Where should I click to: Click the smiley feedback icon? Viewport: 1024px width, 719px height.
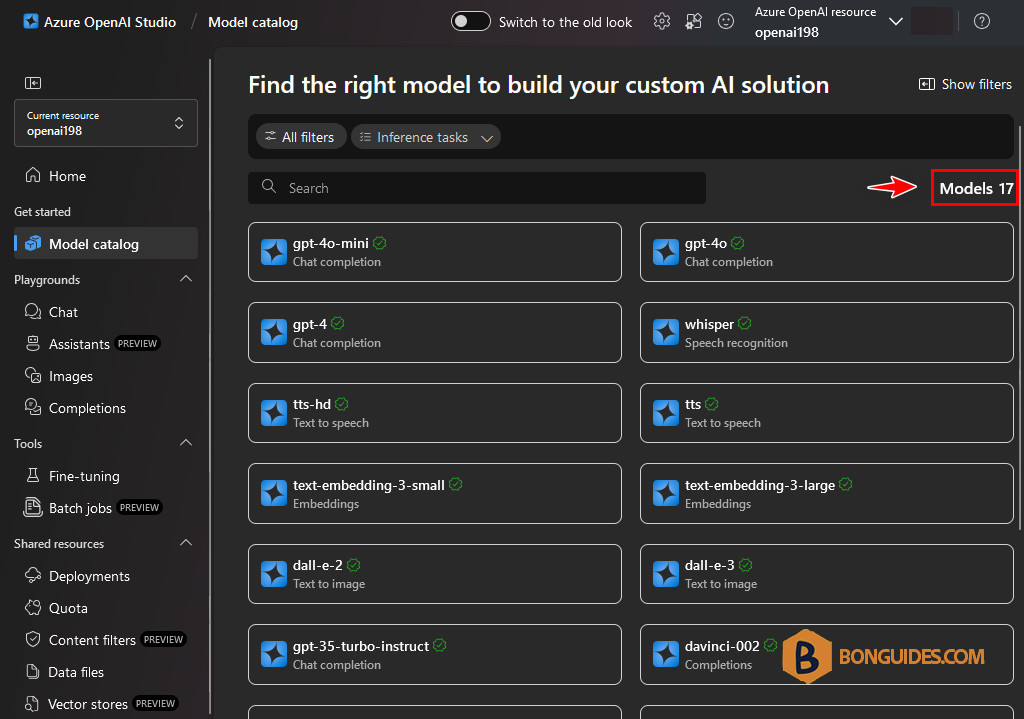pyautogui.click(x=726, y=22)
